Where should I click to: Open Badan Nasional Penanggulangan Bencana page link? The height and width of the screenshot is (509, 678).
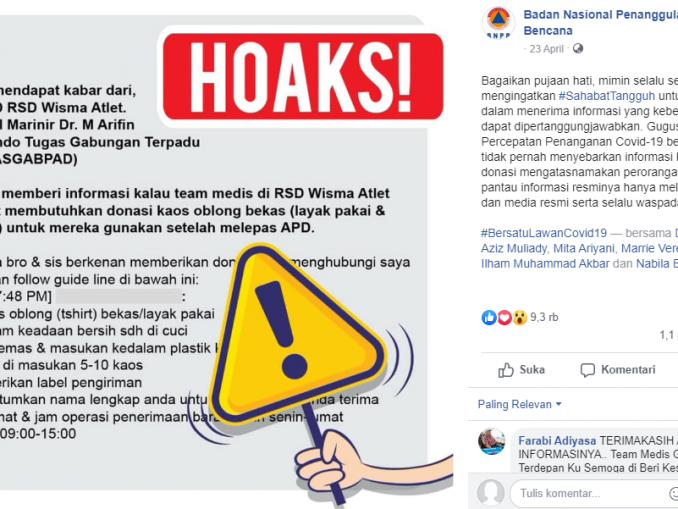point(601,23)
